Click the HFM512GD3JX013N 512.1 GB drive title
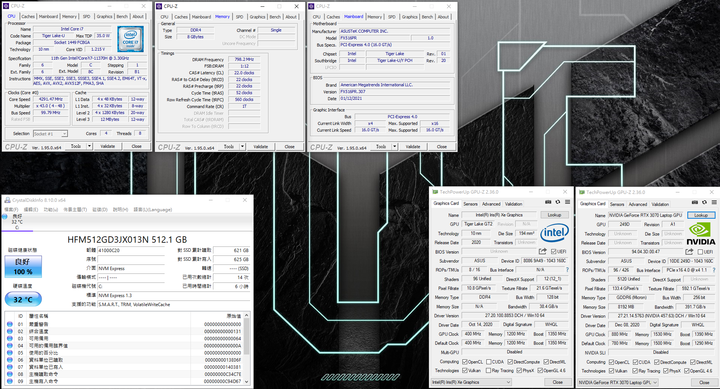Viewport: 720px width, 389px height. 127,239
